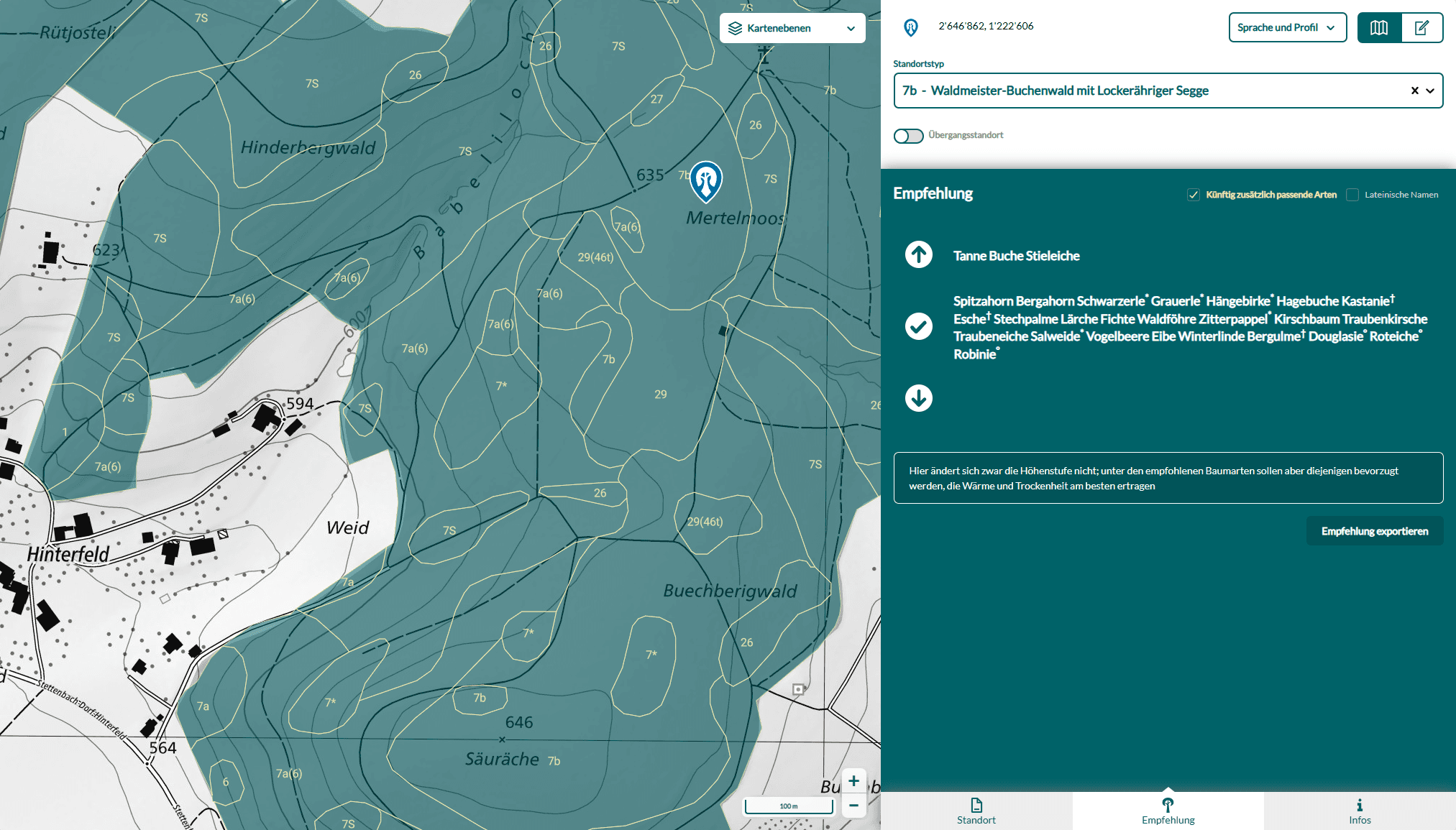Image resolution: width=1456 pixels, height=830 pixels.
Task: Click the upward arrow recommendation icon
Action: (x=918, y=254)
